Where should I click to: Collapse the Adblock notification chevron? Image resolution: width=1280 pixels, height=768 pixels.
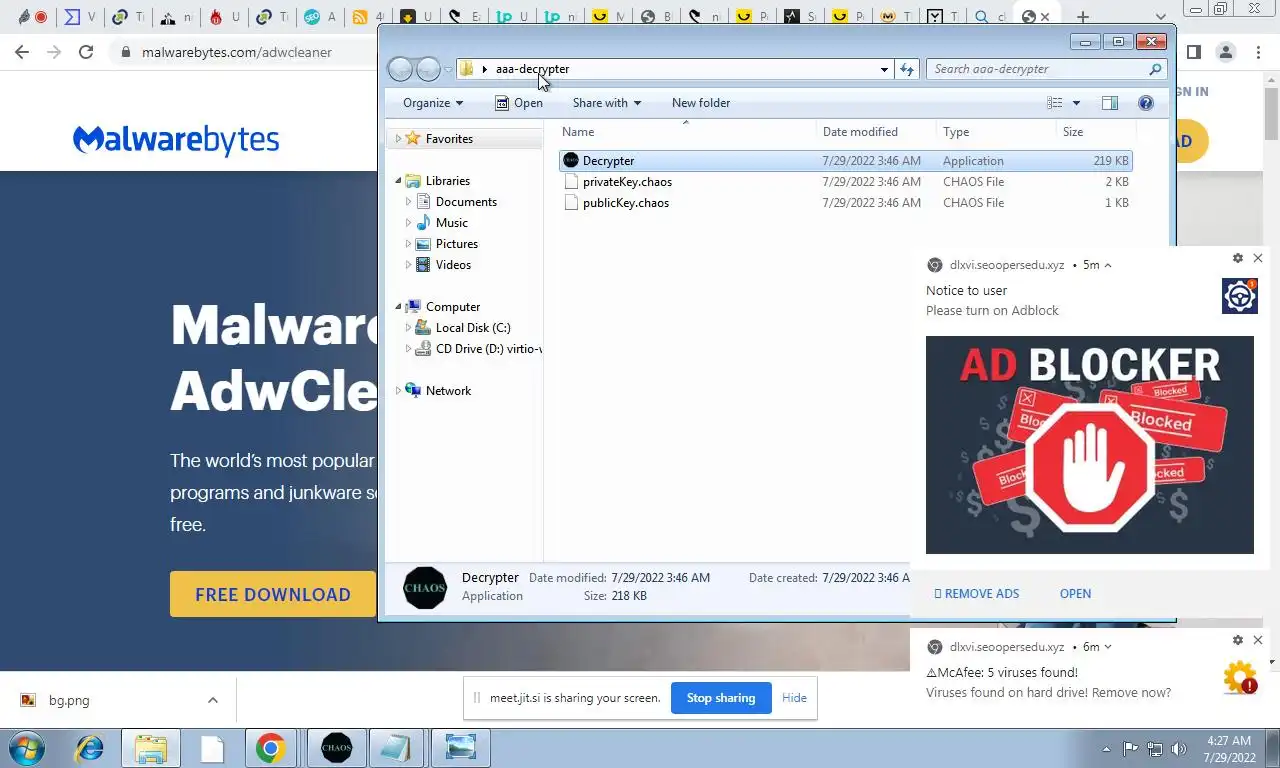[x=1108, y=265]
